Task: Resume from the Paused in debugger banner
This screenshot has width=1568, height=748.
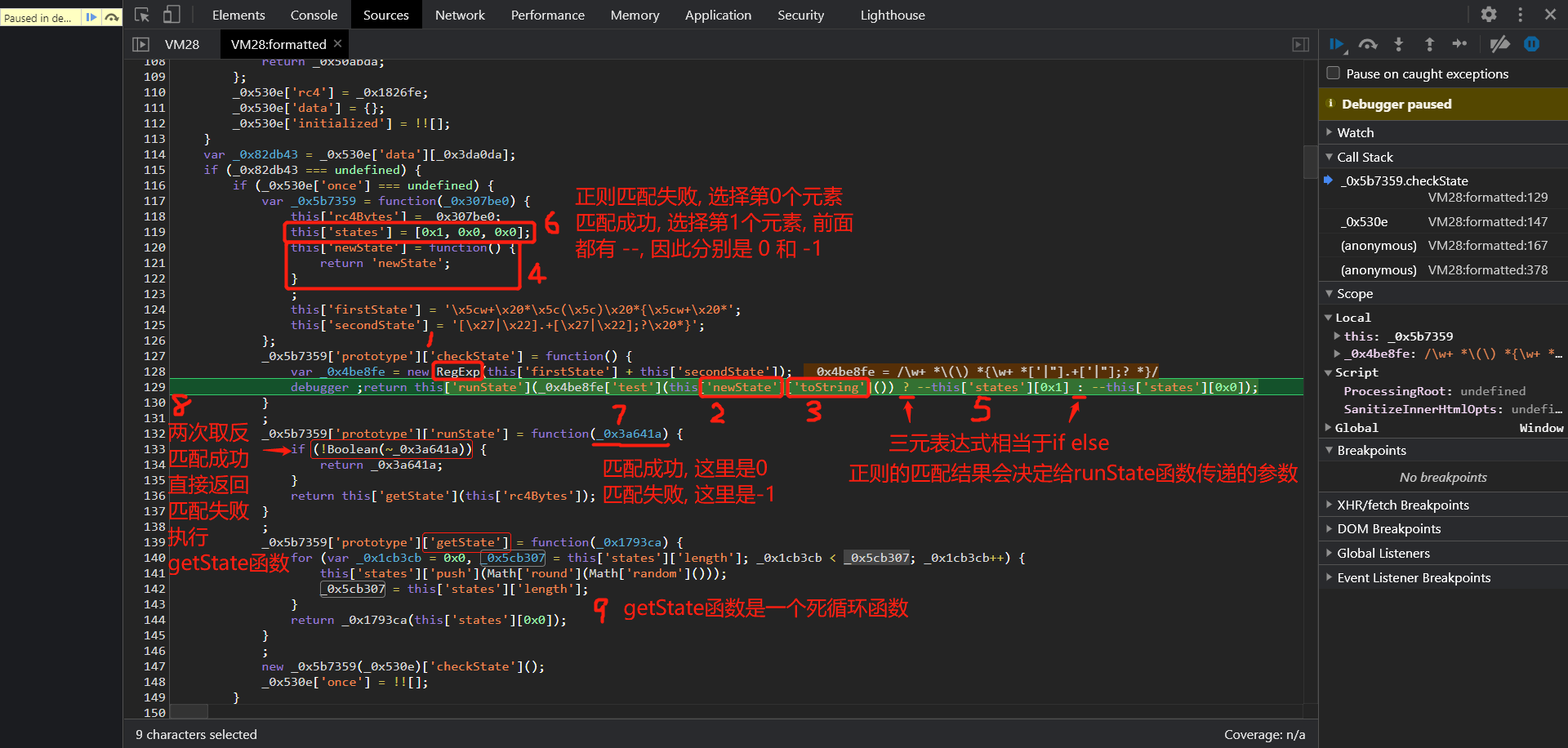Action: pos(91,17)
